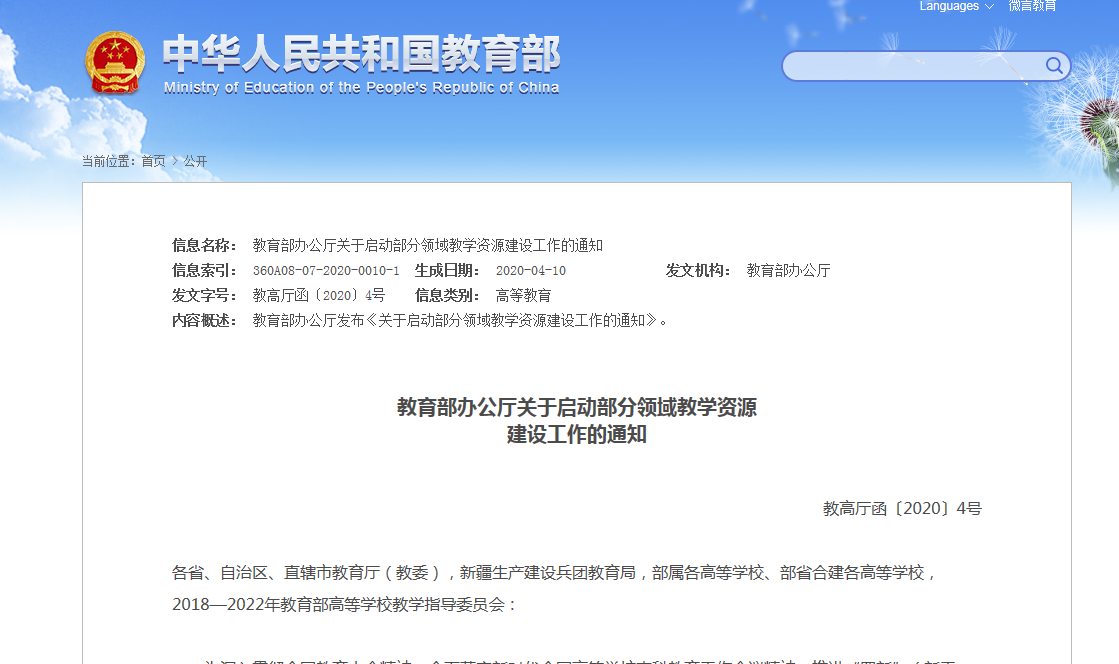Click the magnifying glass search icon
This screenshot has width=1119, height=664.
(x=1054, y=66)
